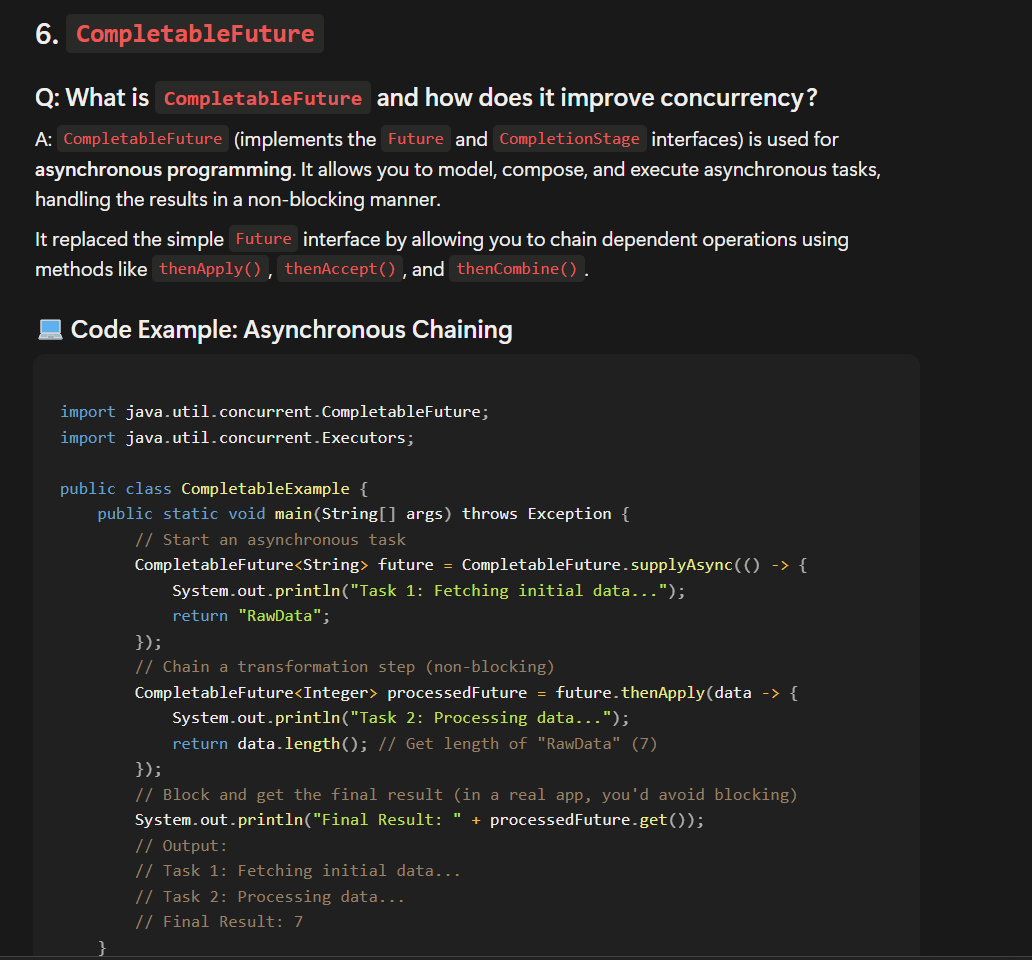Click the laptop emoji before Code Example

point(50,329)
